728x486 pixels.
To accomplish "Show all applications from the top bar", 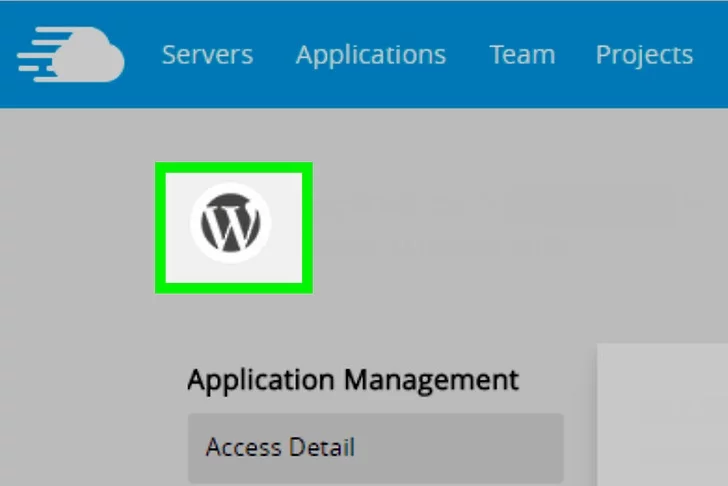I will coord(370,54).
